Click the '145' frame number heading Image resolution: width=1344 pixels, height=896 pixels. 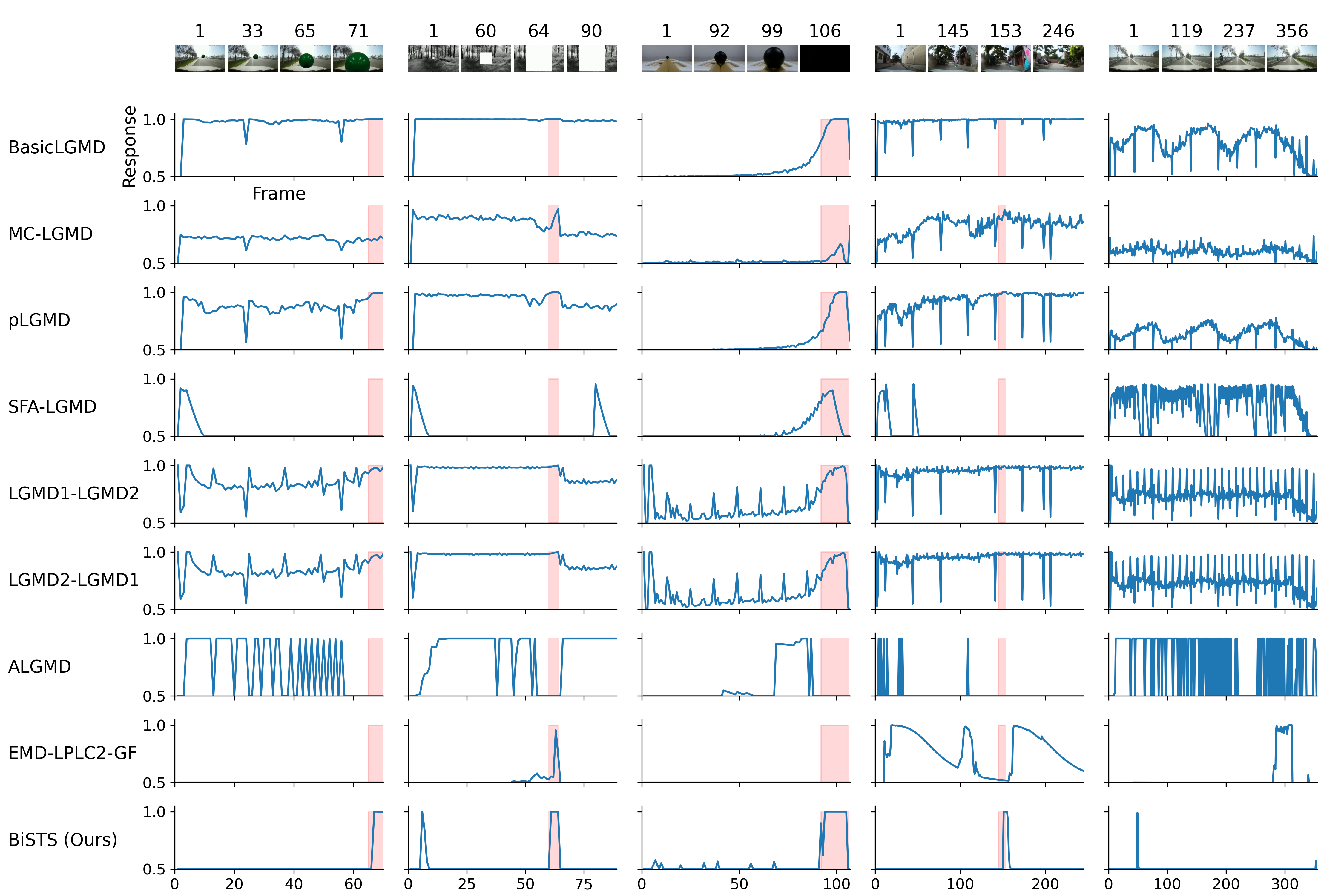pos(953,31)
